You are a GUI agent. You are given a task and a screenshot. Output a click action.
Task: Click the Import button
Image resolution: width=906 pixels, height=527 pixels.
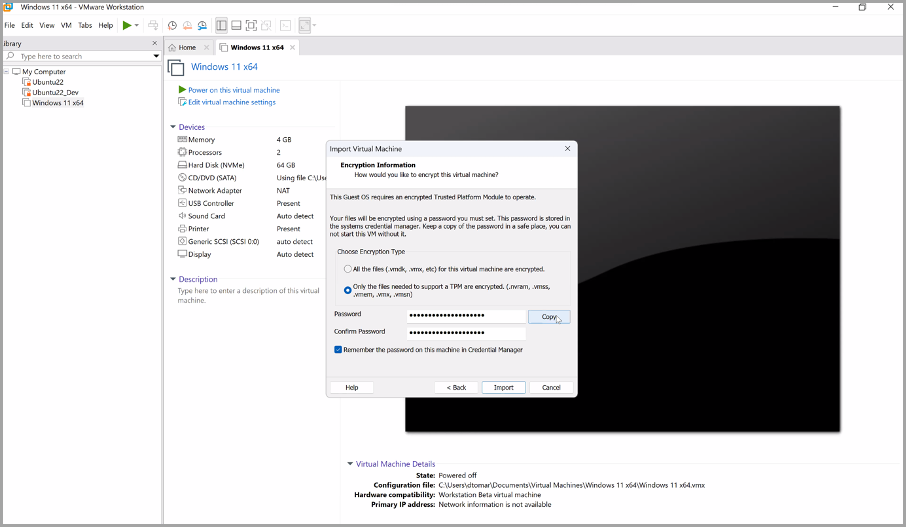coord(503,388)
